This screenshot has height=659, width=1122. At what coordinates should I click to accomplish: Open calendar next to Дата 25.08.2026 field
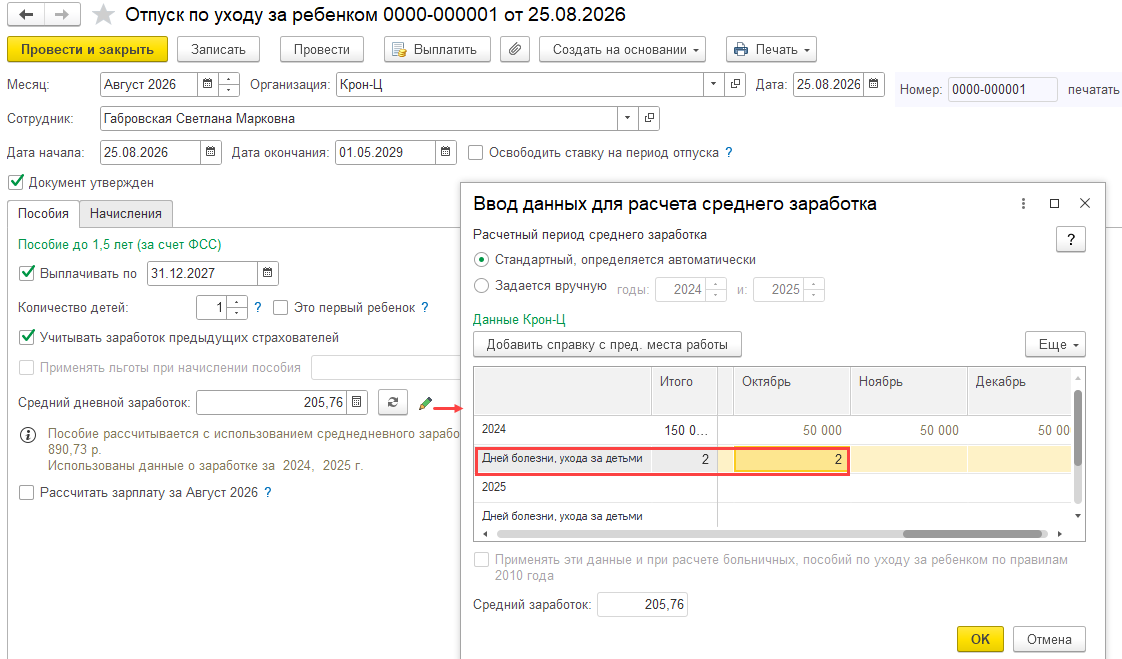874,84
